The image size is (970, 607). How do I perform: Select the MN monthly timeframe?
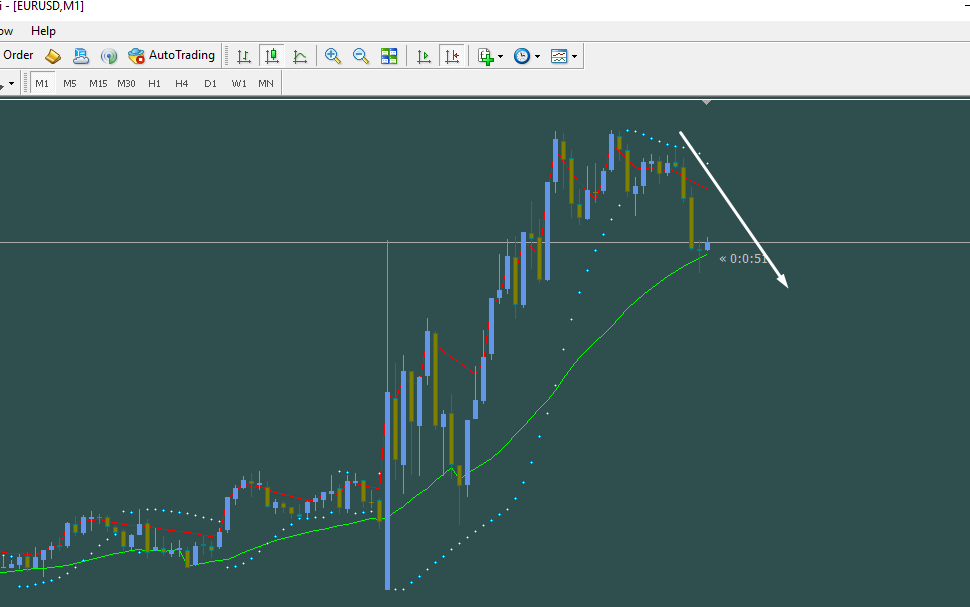click(266, 84)
